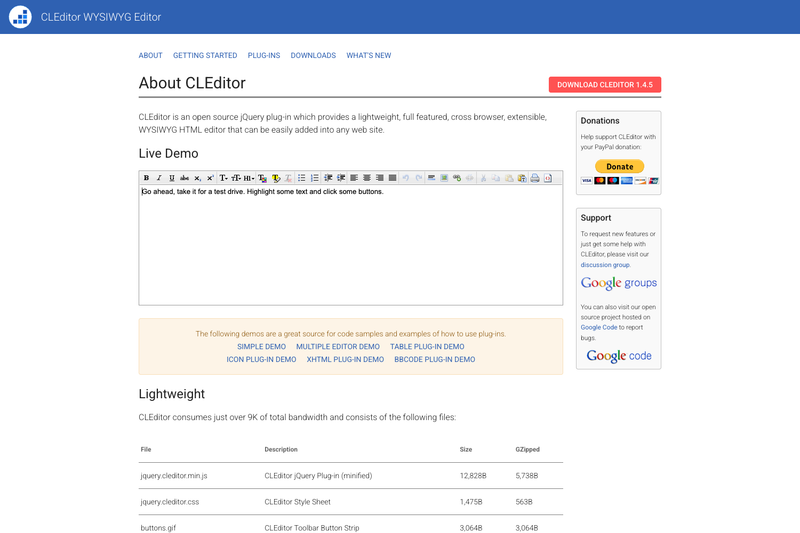This screenshot has height=533, width=800.
Task: Click the outdent icon
Action: 328,178
